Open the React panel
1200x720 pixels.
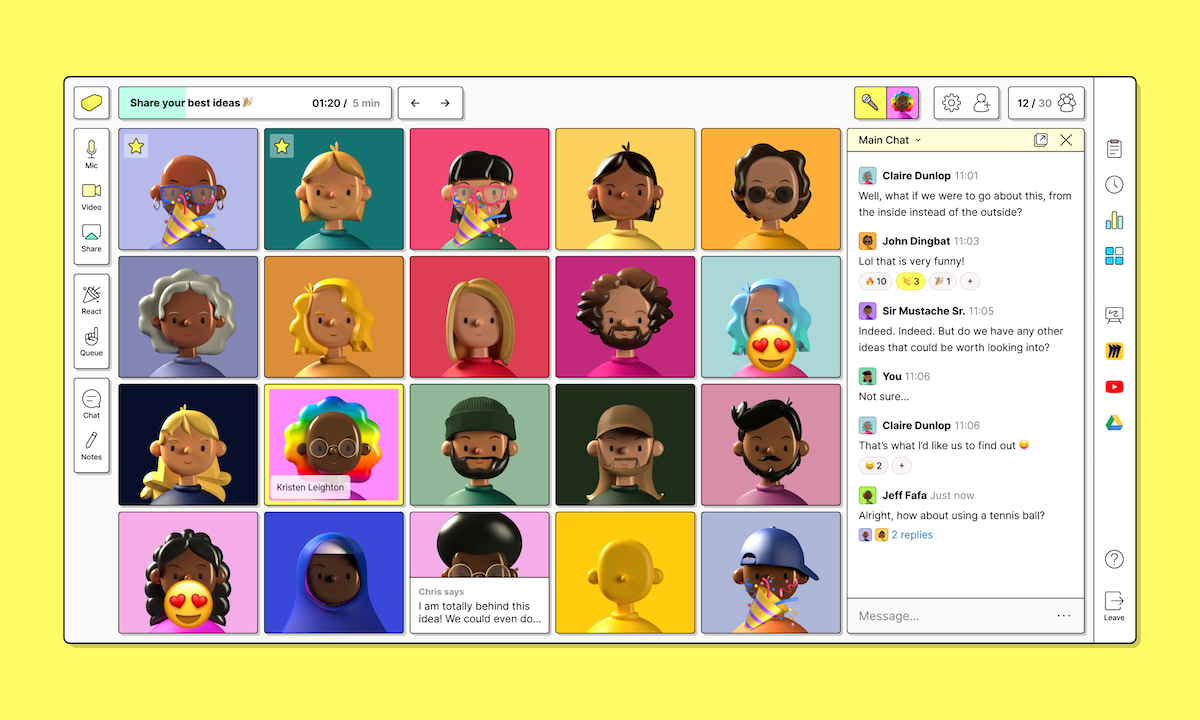pos(91,301)
